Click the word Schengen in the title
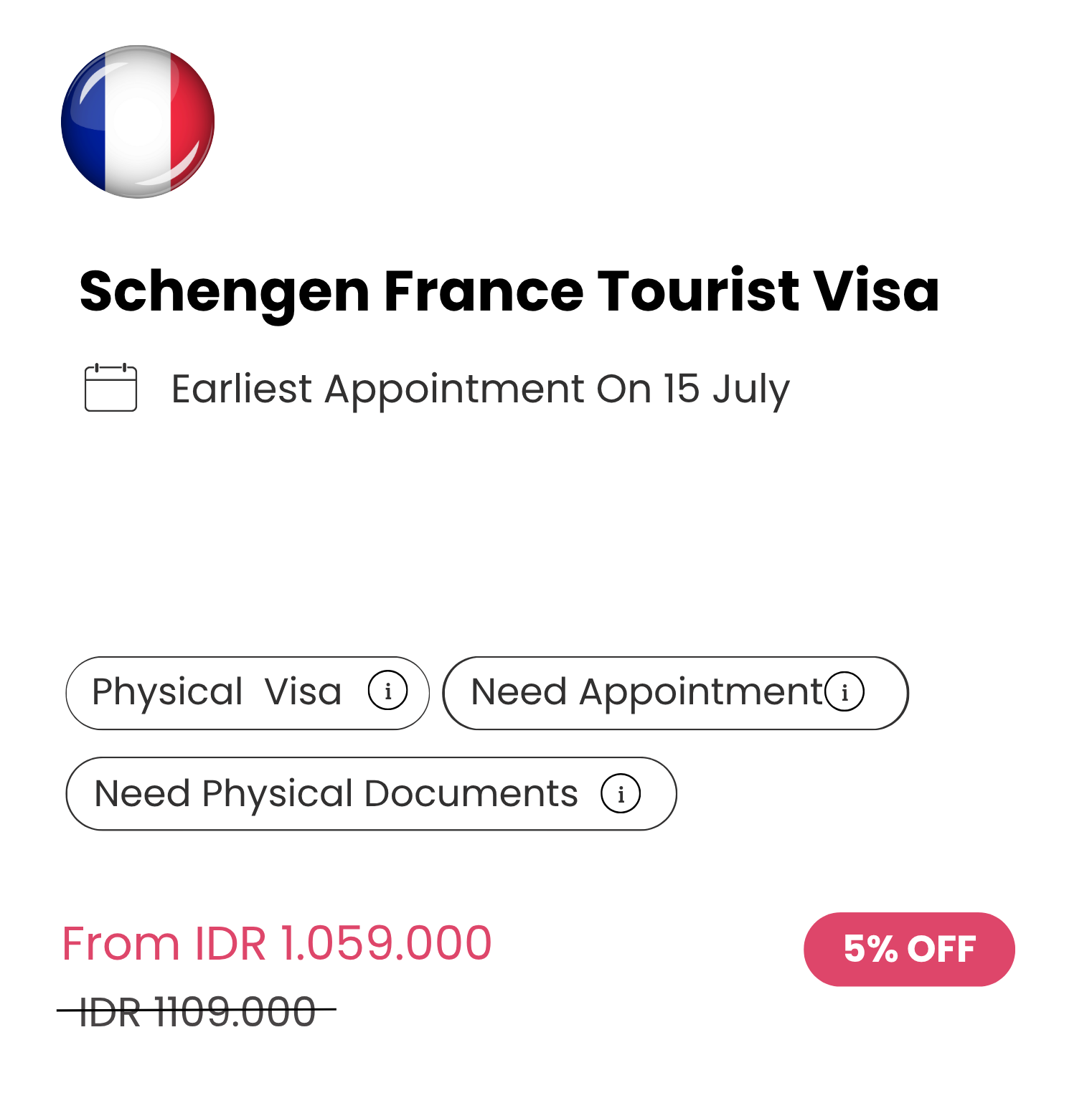The width and height of the screenshot is (1092, 1116). pos(224,291)
